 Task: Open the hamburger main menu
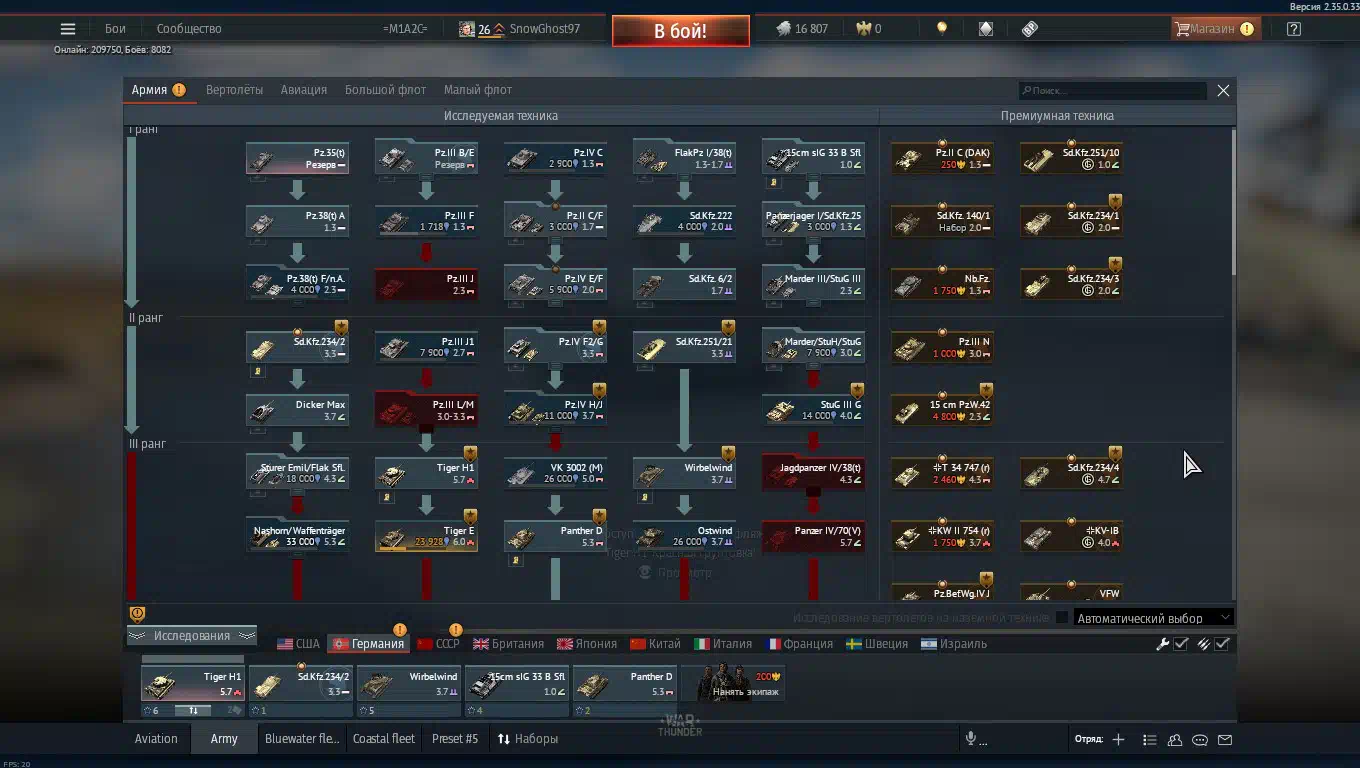[68, 29]
